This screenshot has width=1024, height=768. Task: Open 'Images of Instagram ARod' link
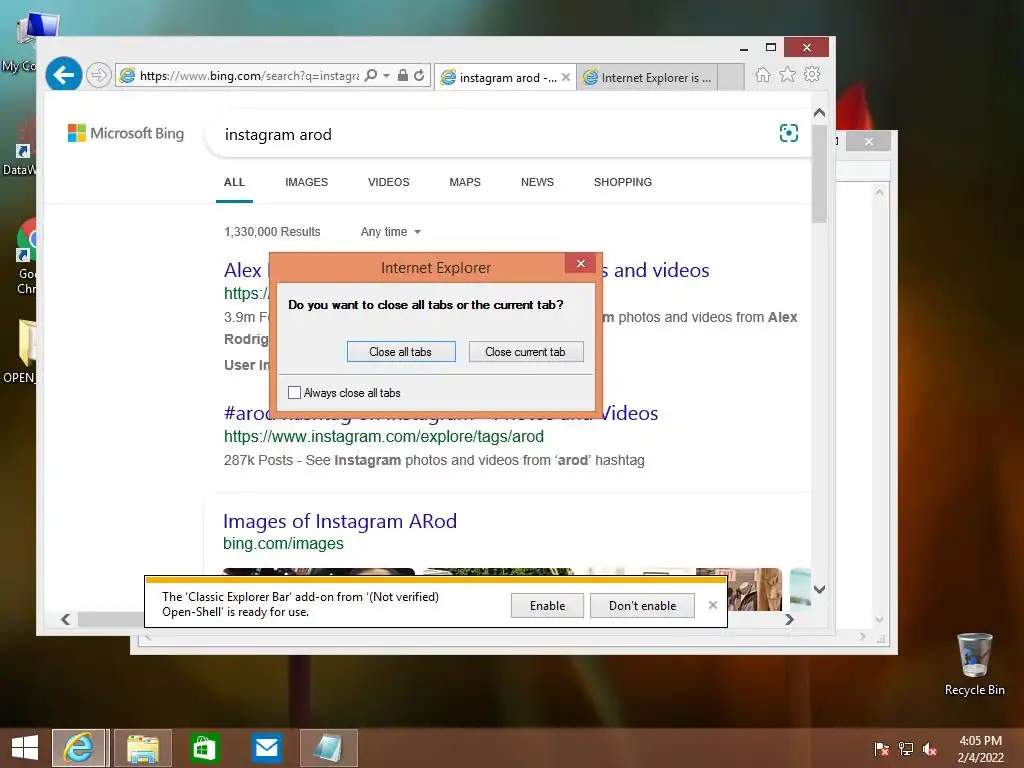[340, 521]
